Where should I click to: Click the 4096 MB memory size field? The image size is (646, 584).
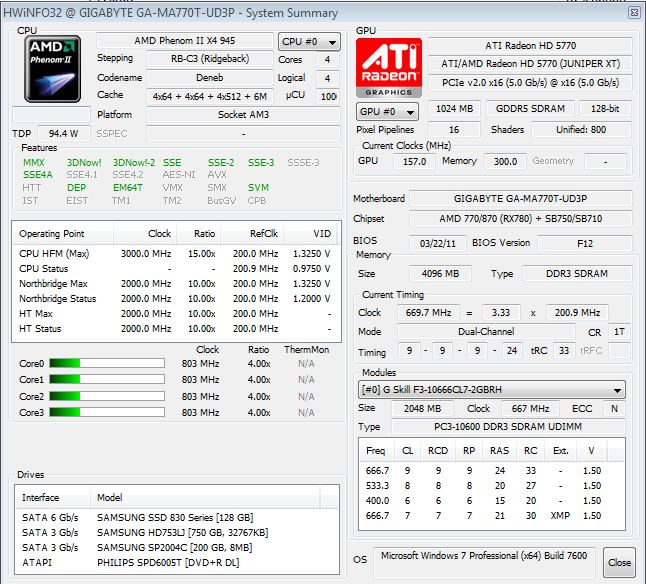pos(440,273)
